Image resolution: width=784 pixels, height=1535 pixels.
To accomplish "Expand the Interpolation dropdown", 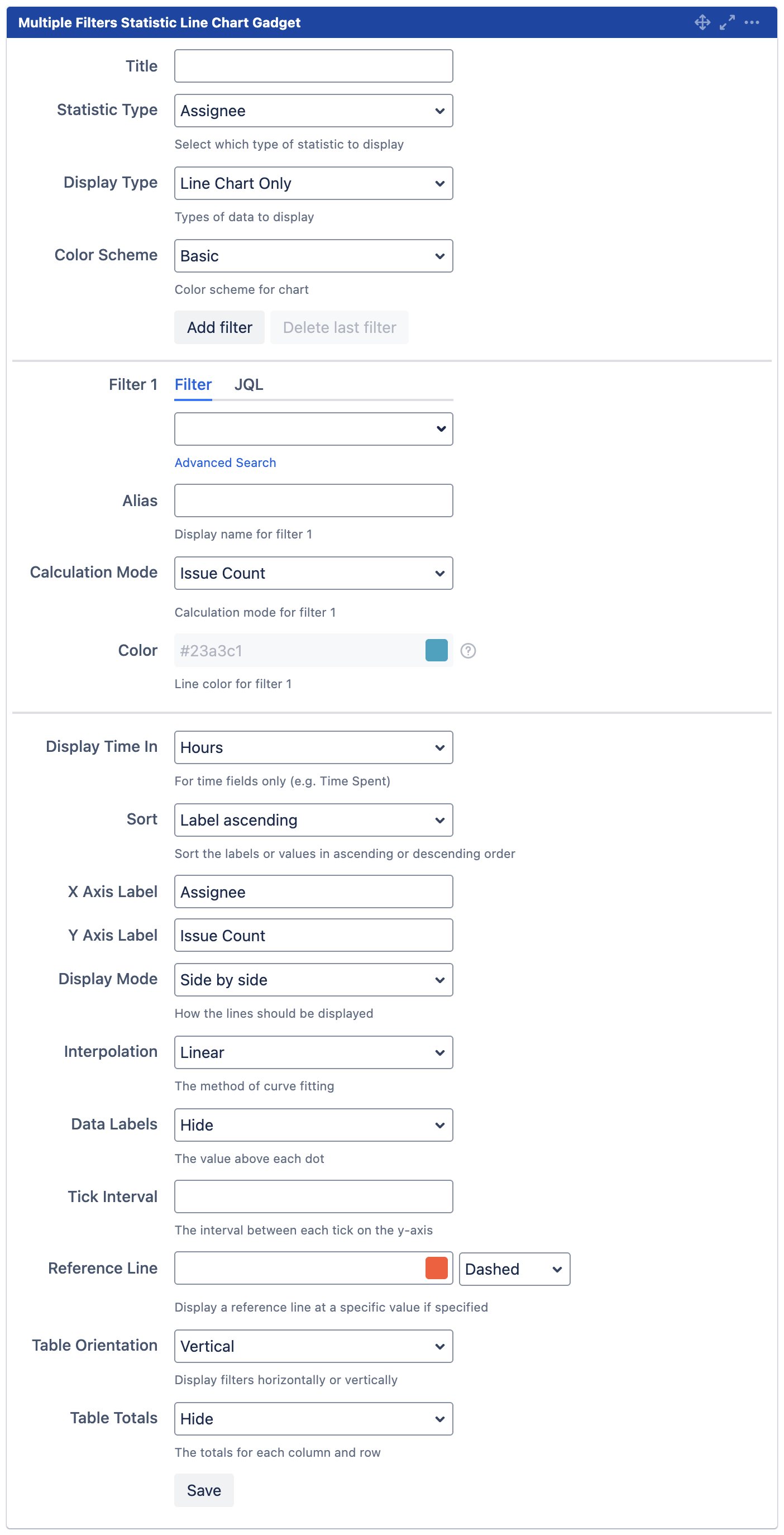I will pyautogui.click(x=313, y=1052).
